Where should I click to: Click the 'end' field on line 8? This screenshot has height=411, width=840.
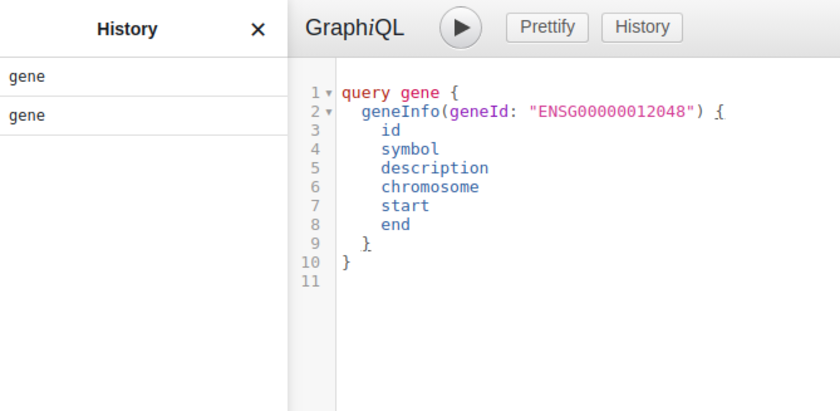coord(395,225)
